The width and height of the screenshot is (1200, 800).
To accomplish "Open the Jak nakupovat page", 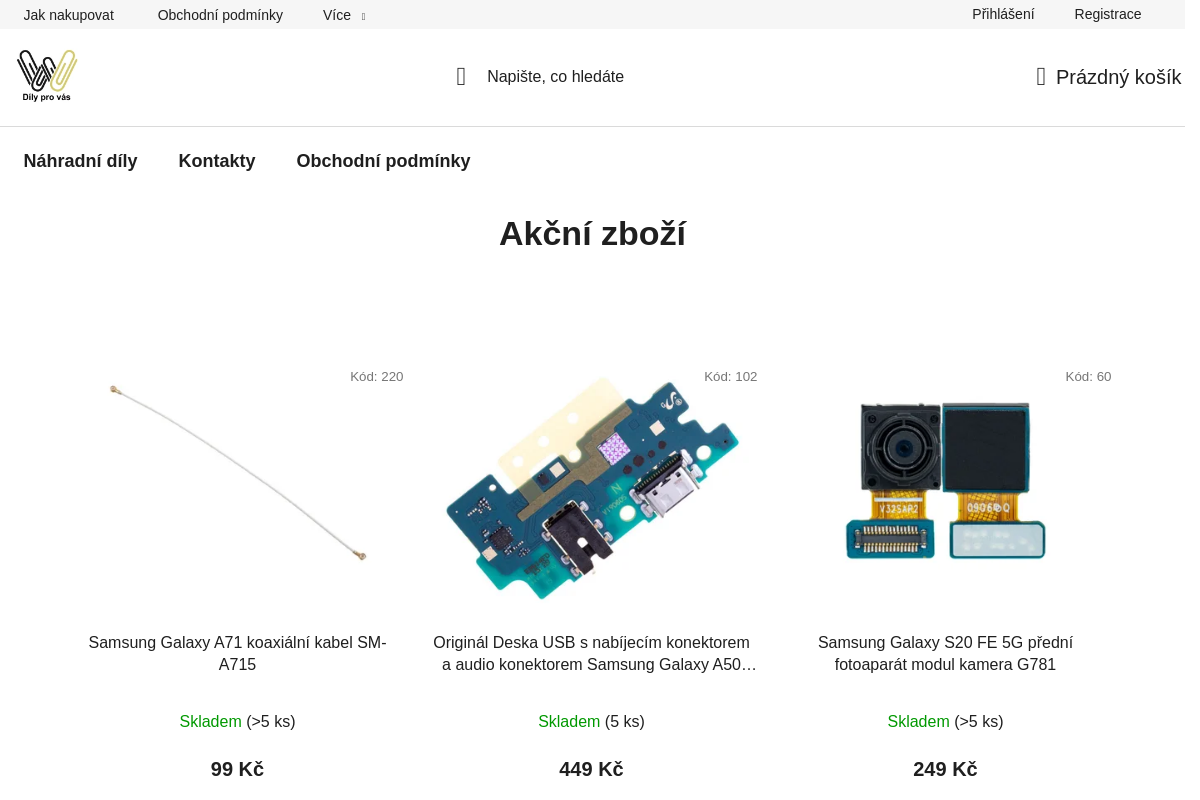I will (x=69, y=15).
